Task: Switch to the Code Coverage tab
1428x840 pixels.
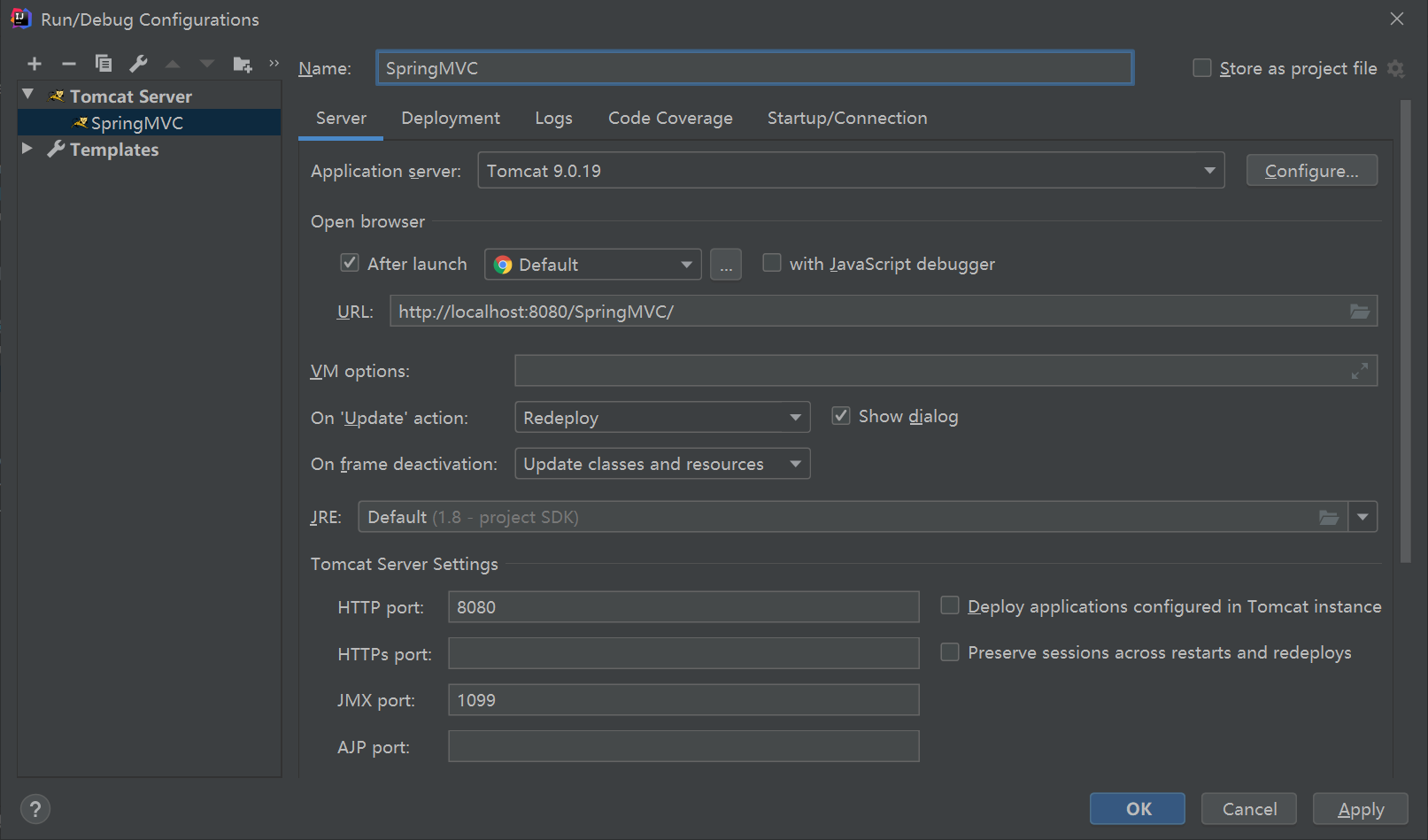Action: [670, 119]
